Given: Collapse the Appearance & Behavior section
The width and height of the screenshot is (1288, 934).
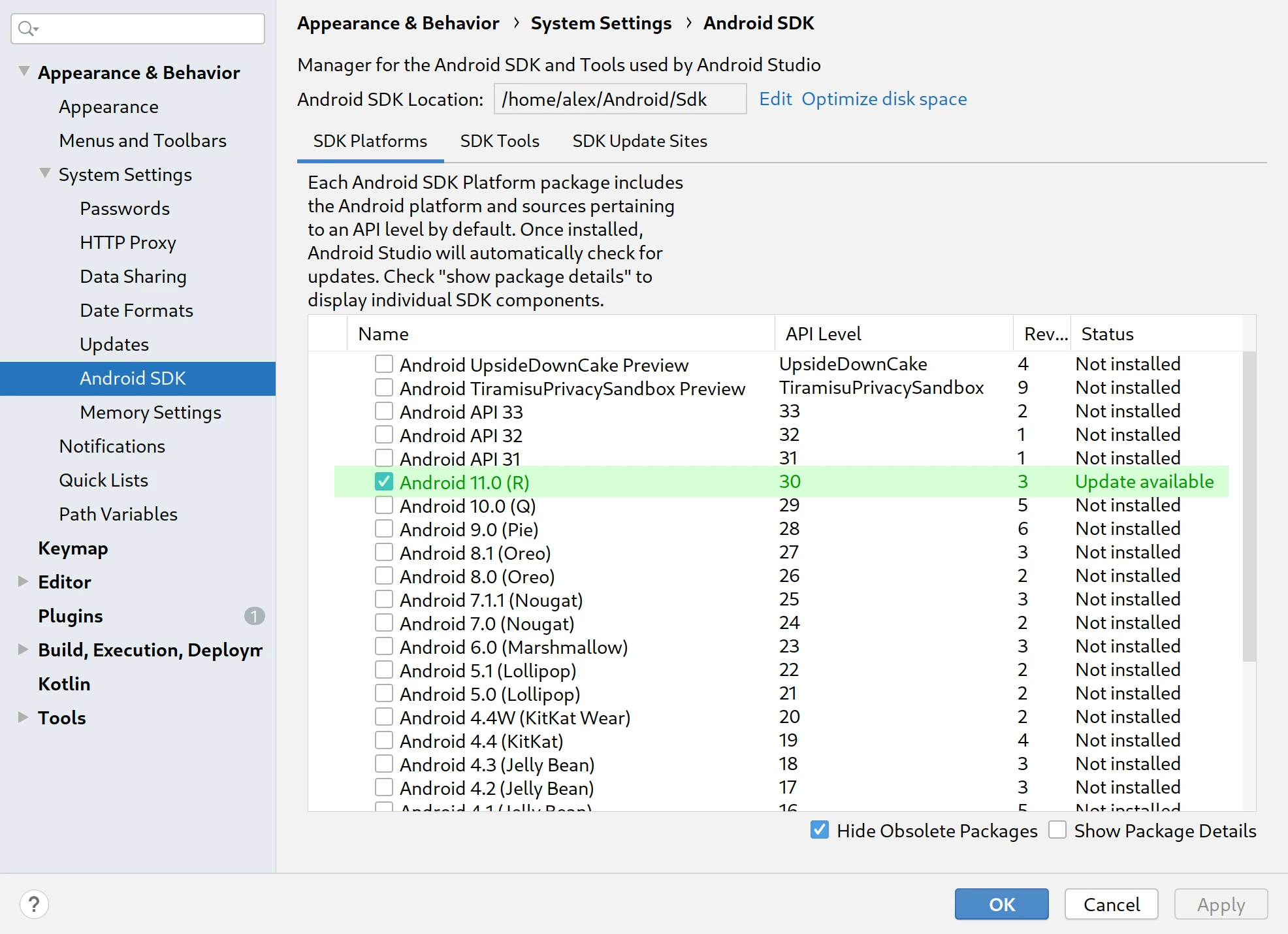Looking at the screenshot, I should click(24, 71).
